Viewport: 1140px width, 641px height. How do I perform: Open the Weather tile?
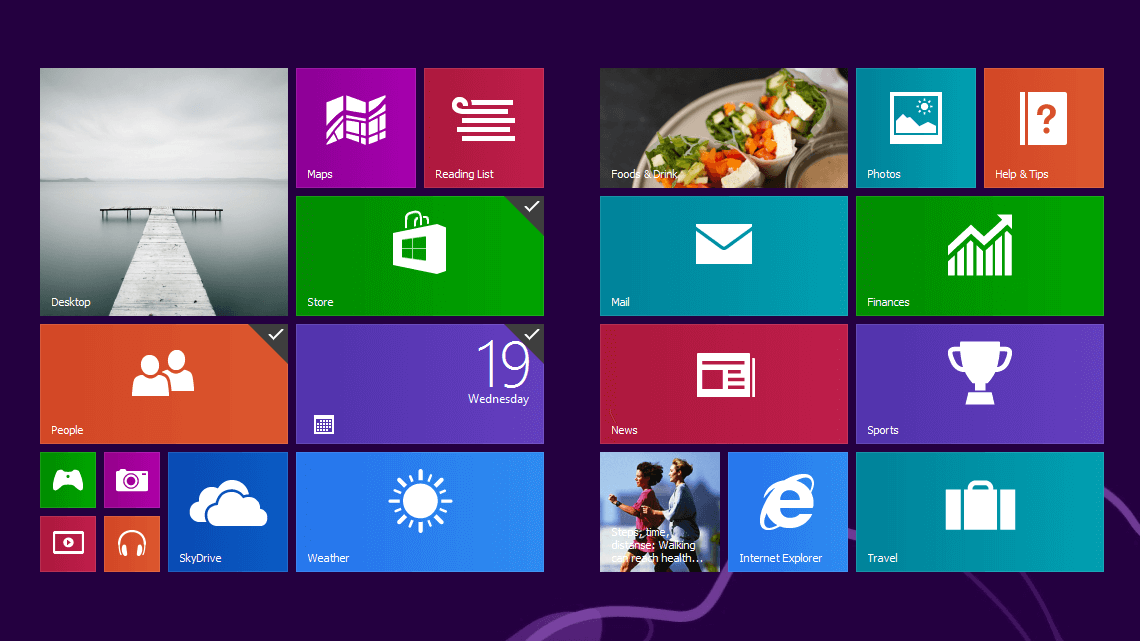[x=420, y=512]
